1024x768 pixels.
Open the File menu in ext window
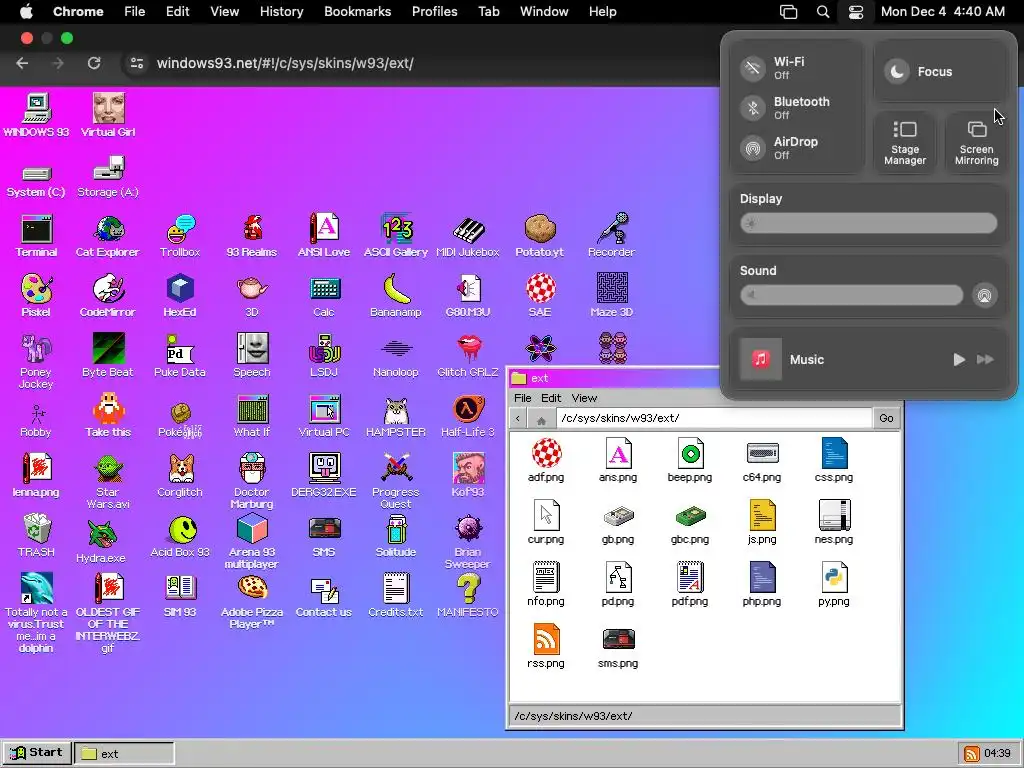pos(522,398)
